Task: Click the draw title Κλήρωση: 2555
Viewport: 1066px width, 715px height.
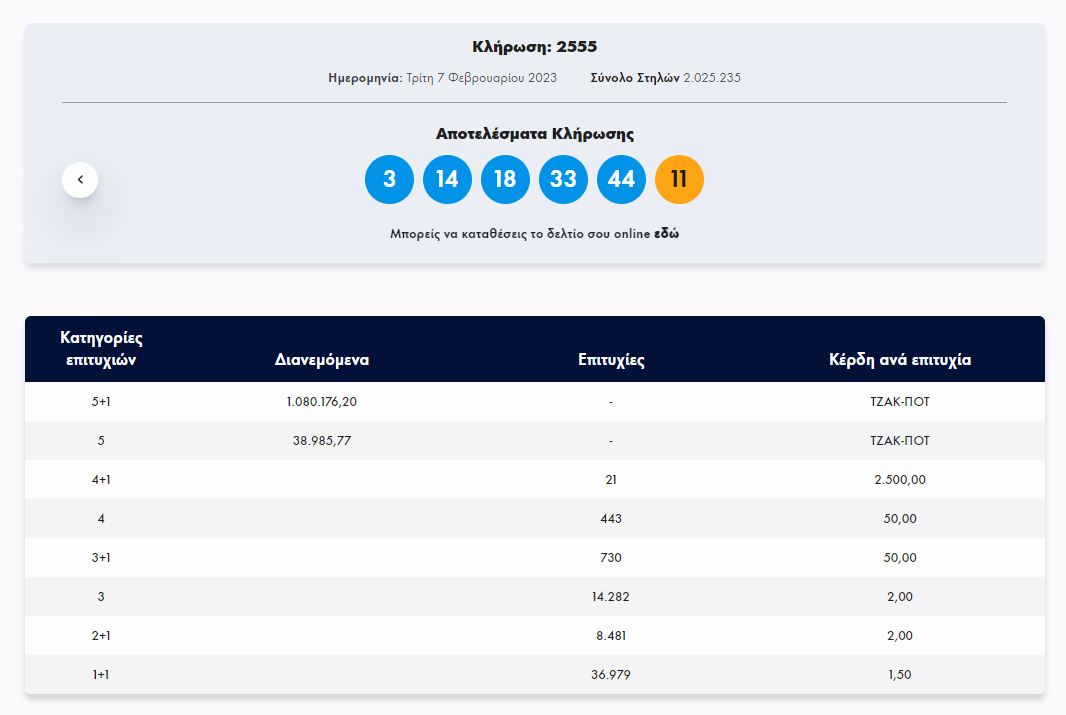Action: click(534, 47)
